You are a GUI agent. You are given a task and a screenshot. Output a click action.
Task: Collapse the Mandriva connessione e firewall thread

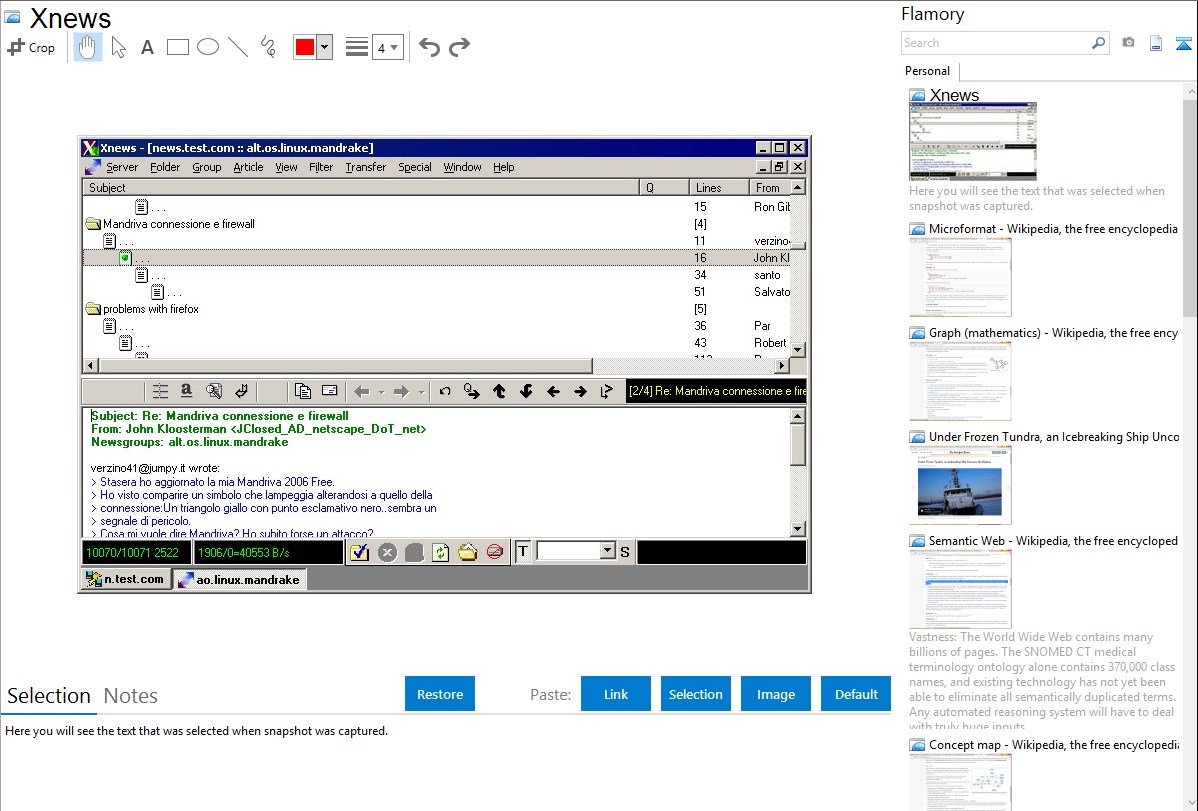pyautogui.click(x=93, y=224)
